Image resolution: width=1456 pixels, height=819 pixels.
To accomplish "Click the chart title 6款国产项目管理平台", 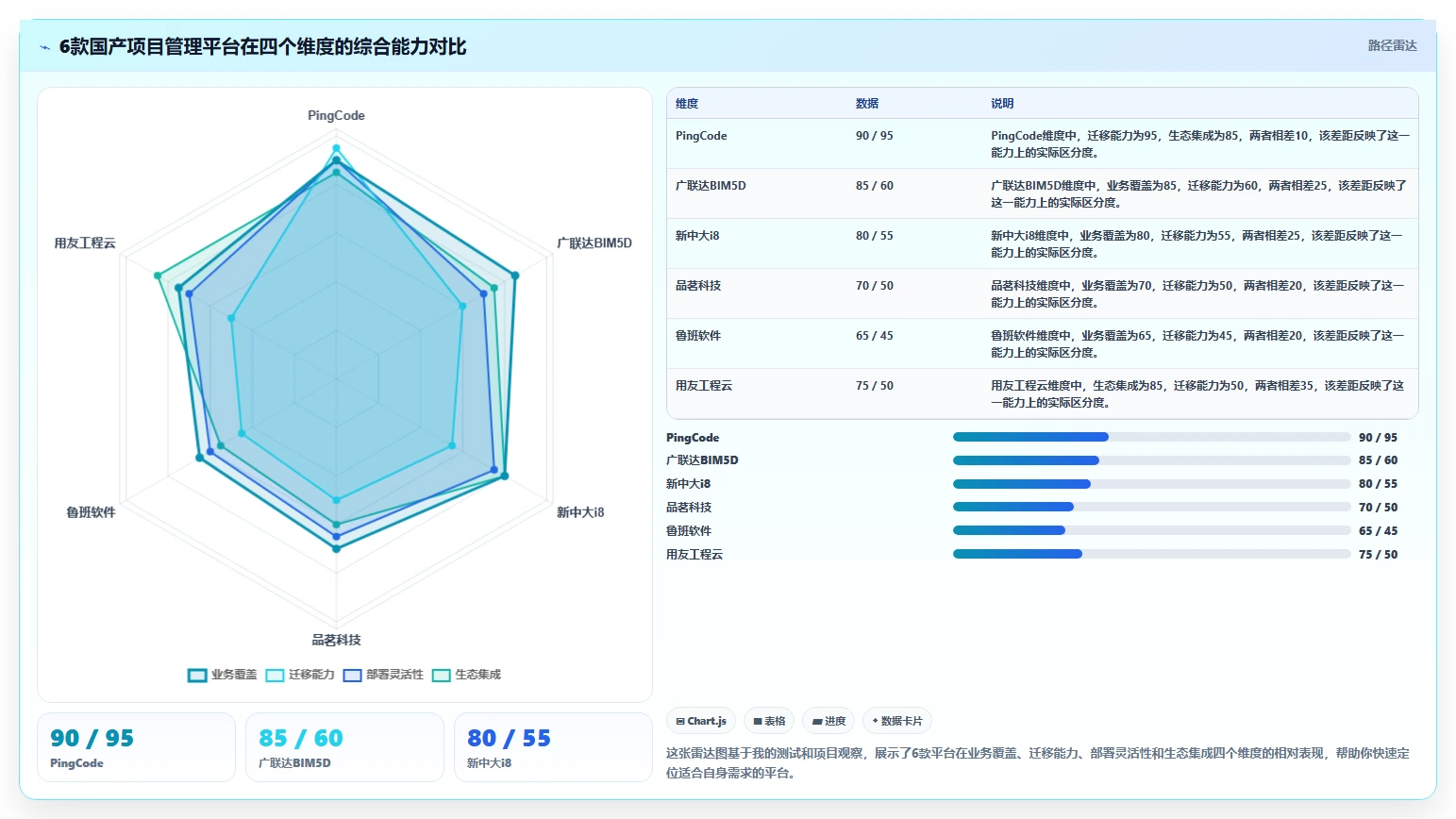I will click(262, 47).
